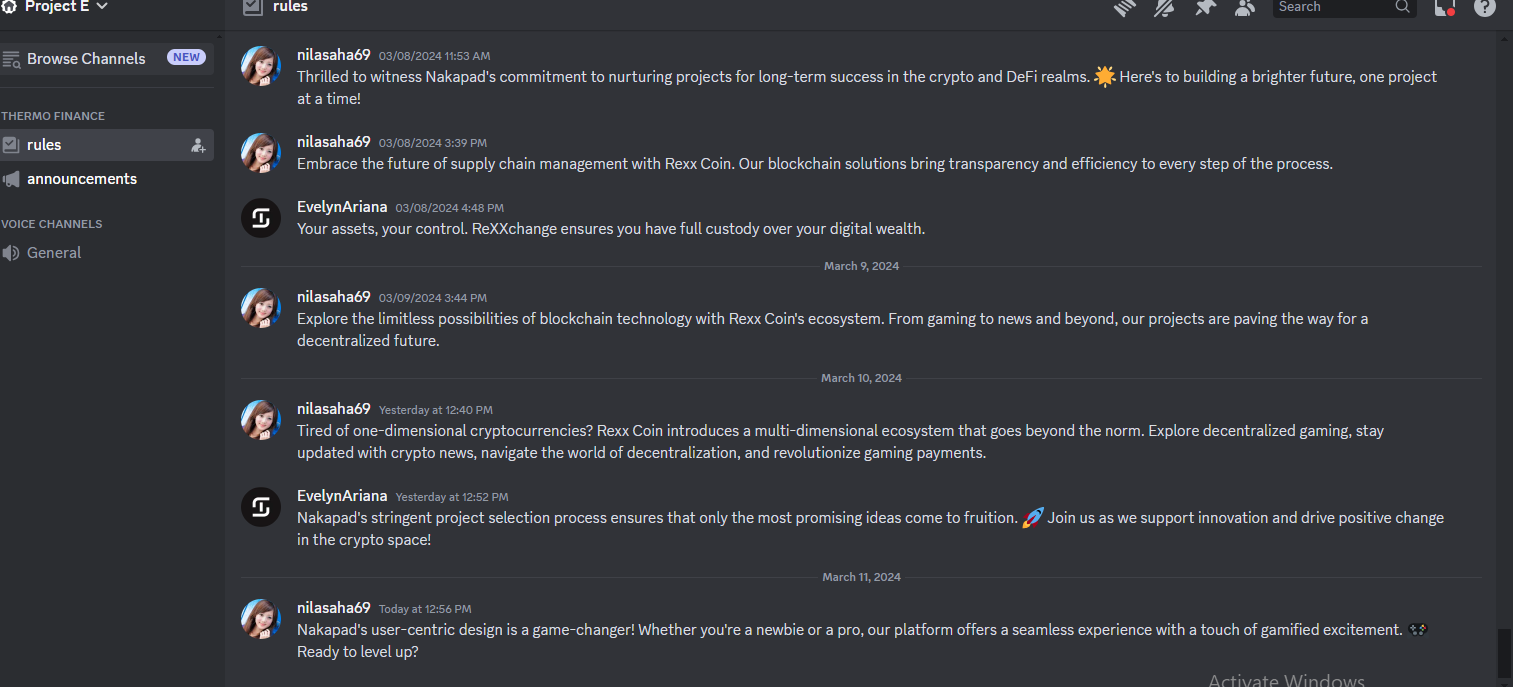Open the inbox icon with red dot

coord(1444,8)
